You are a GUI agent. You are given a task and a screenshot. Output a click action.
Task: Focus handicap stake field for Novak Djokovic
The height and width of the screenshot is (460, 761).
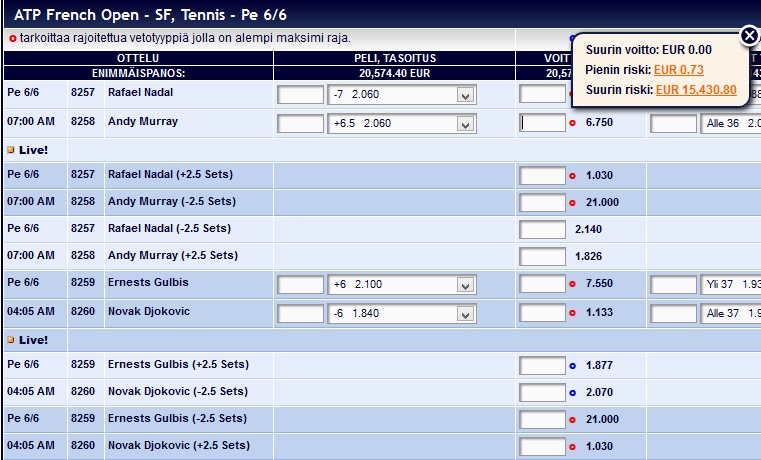(300, 314)
